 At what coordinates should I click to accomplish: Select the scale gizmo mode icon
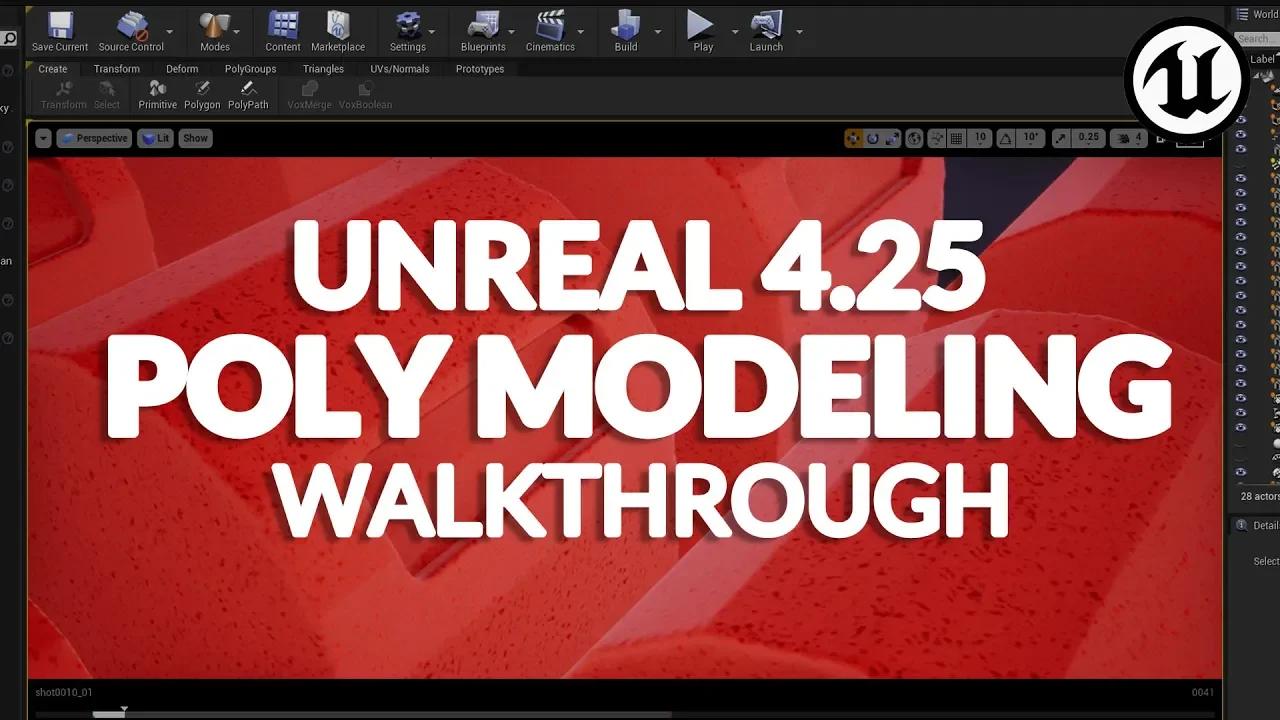pos(892,138)
